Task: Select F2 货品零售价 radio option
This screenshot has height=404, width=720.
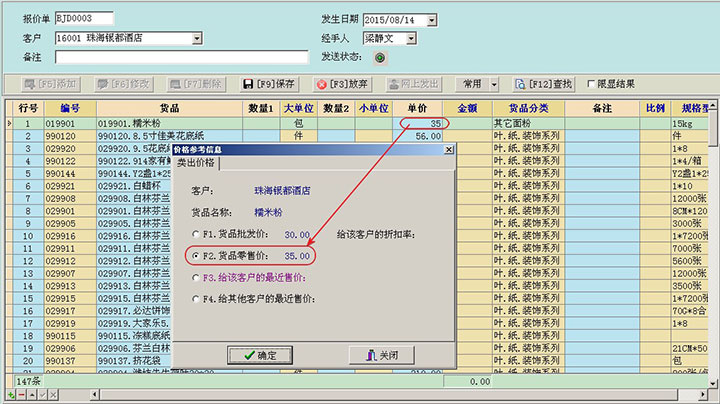Action: (x=195, y=256)
